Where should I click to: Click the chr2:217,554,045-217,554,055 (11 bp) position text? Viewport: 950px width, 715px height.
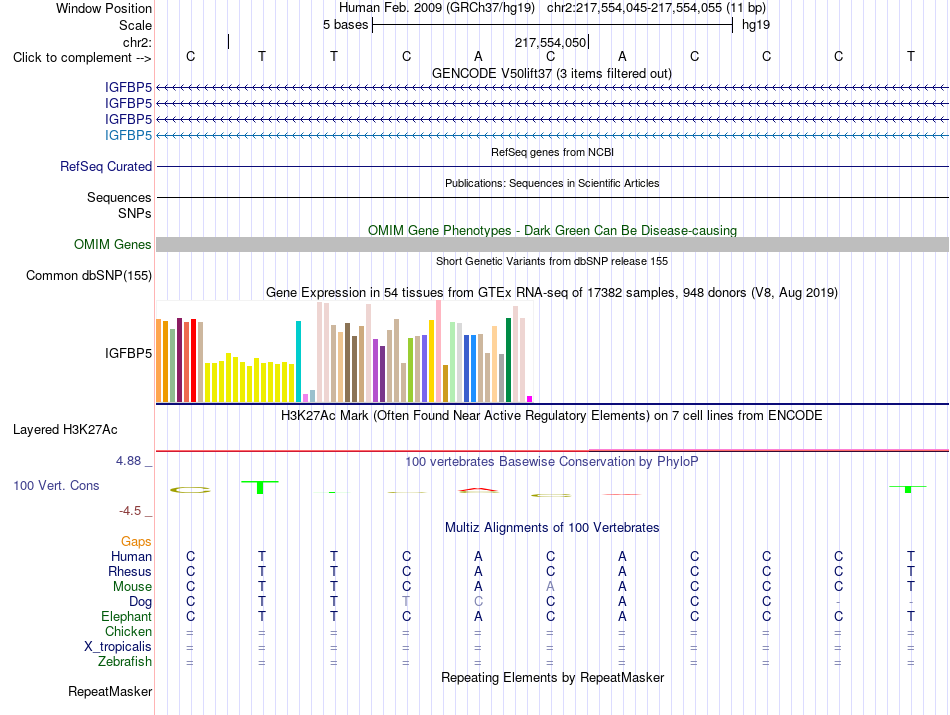click(x=656, y=8)
